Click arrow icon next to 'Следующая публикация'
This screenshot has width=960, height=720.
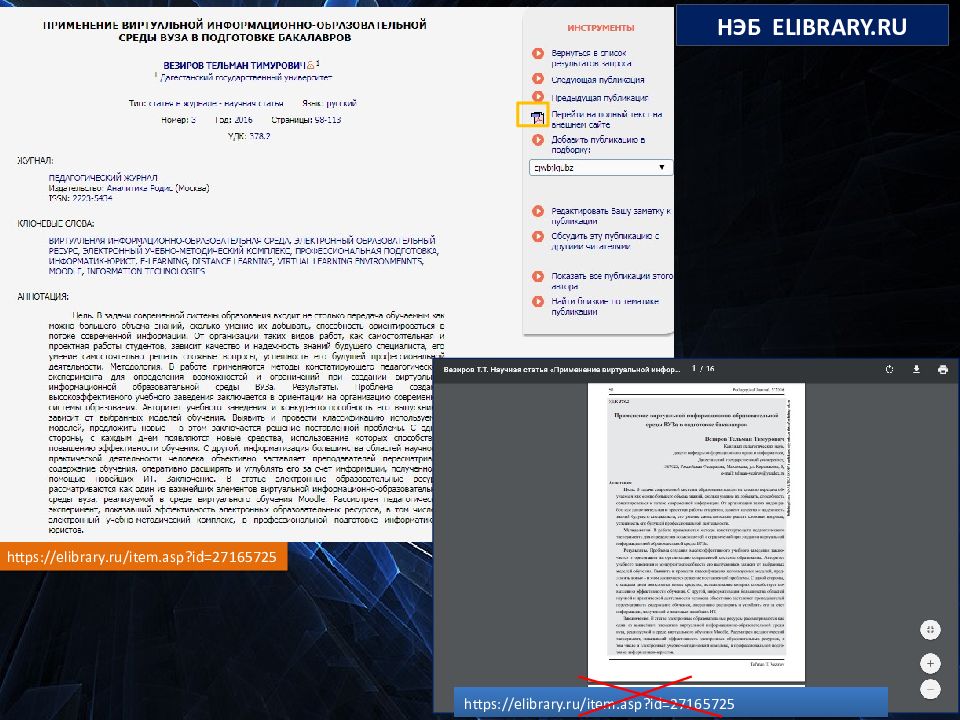click(538, 78)
